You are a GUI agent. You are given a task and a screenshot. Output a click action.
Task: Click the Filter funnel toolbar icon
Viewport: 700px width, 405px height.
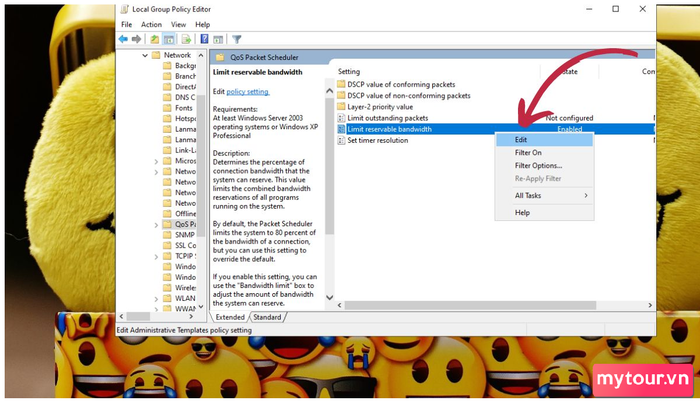[x=237, y=39]
